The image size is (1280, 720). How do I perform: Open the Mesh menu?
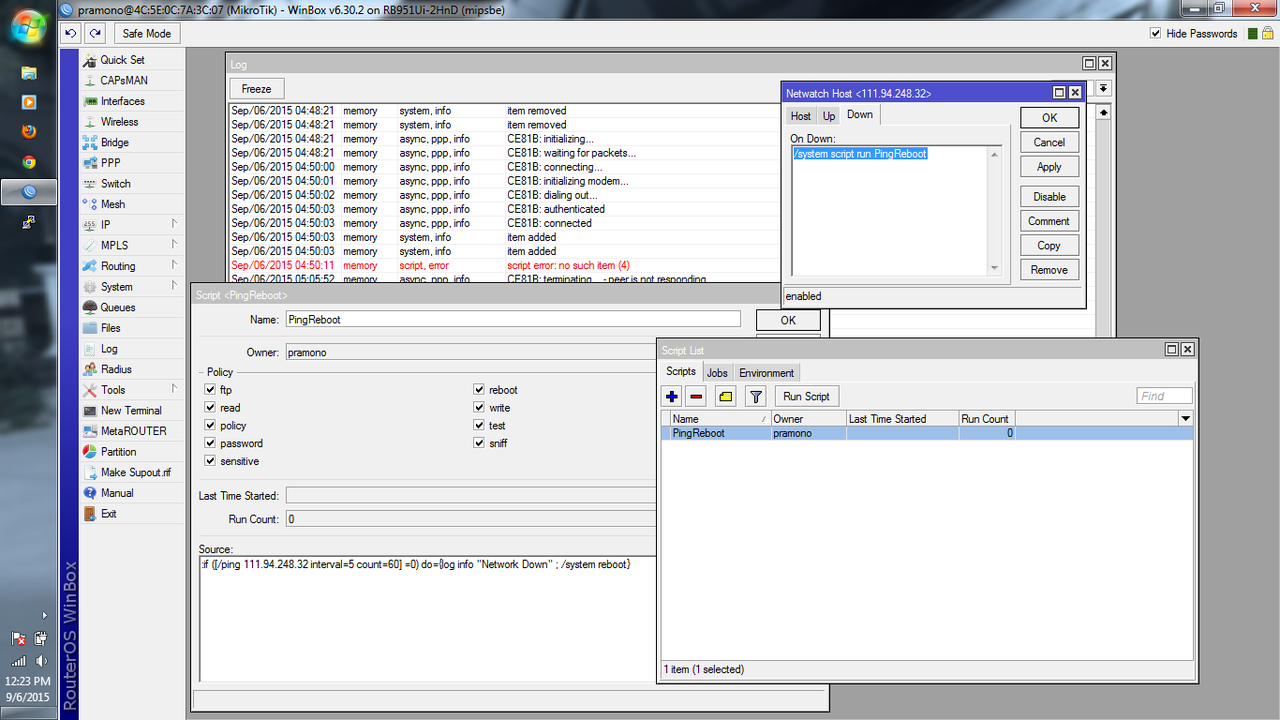[112, 204]
